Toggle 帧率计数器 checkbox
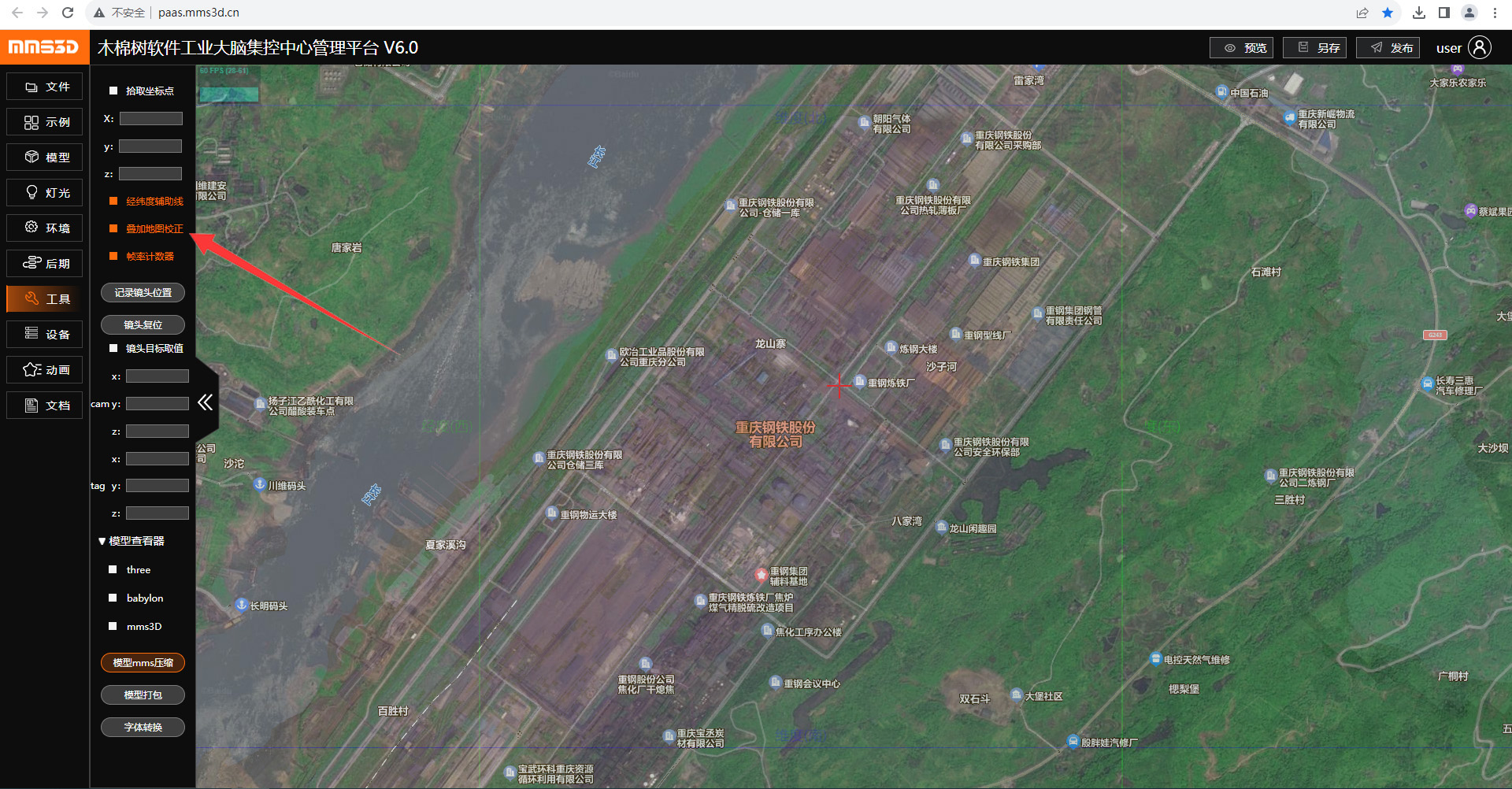The image size is (1512, 789). pos(113,257)
